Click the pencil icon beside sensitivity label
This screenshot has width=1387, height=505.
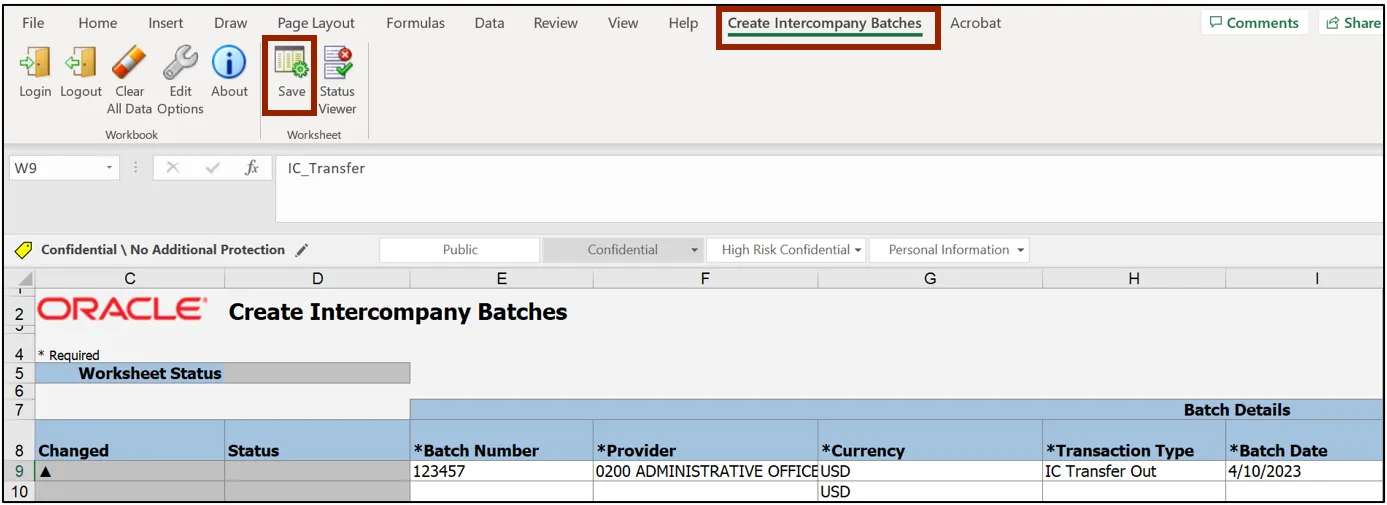pyautogui.click(x=302, y=250)
